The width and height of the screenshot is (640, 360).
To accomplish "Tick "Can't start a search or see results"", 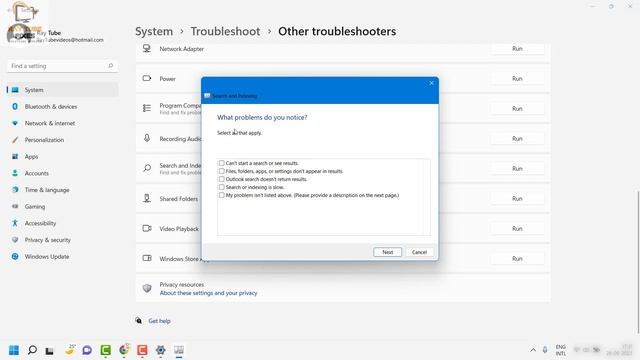I will 222,163.
